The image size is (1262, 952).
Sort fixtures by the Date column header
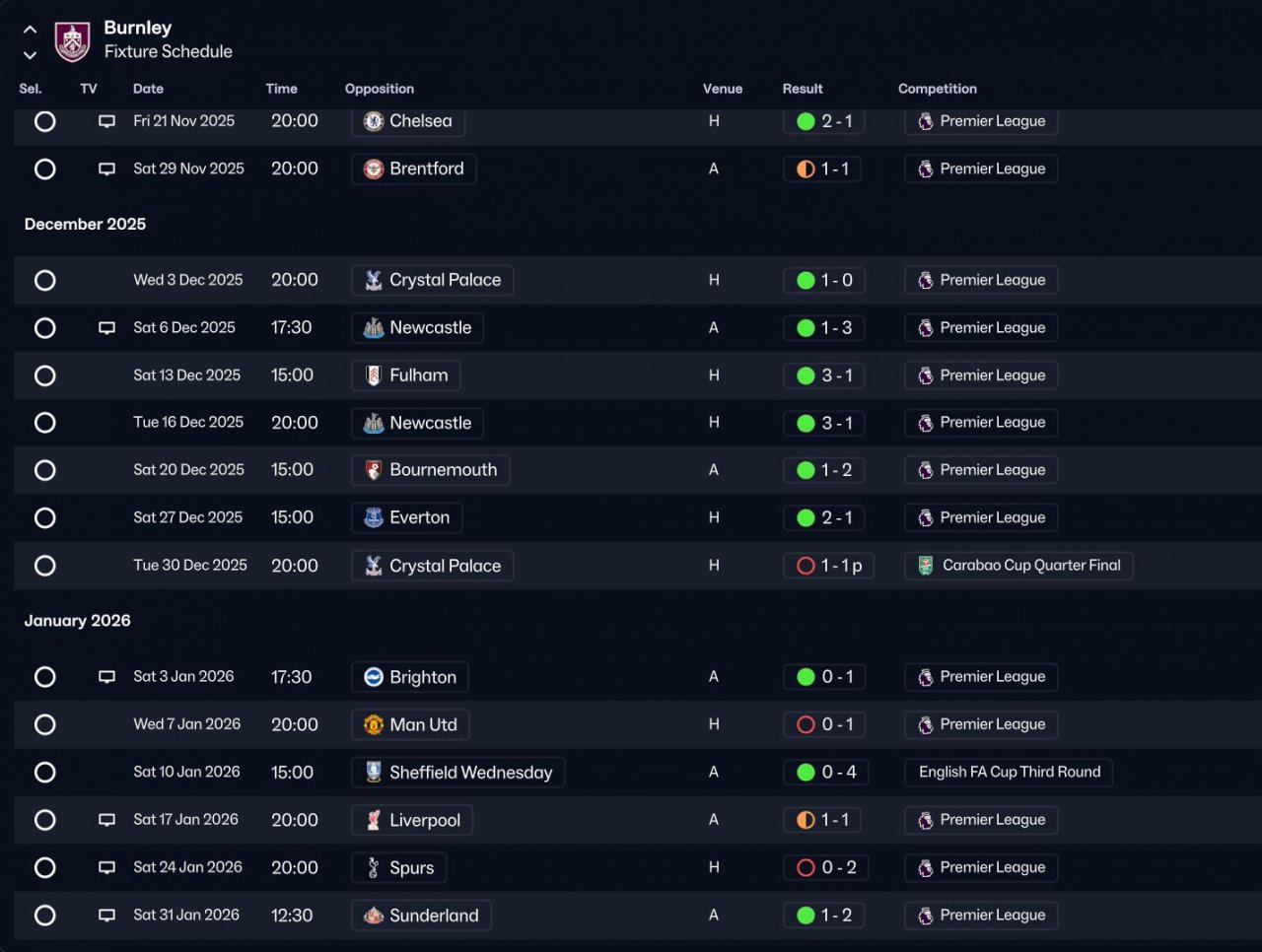(x=148, y=89)
